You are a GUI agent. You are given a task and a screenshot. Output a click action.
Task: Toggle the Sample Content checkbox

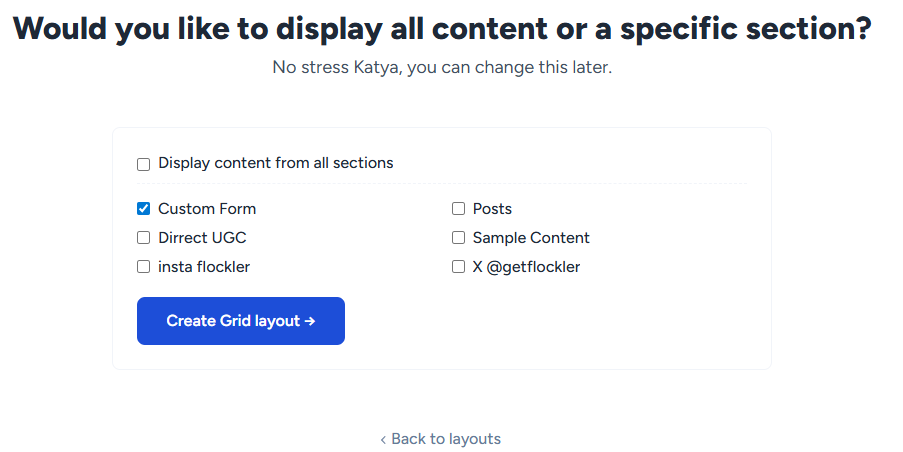[x=458, y=238]
